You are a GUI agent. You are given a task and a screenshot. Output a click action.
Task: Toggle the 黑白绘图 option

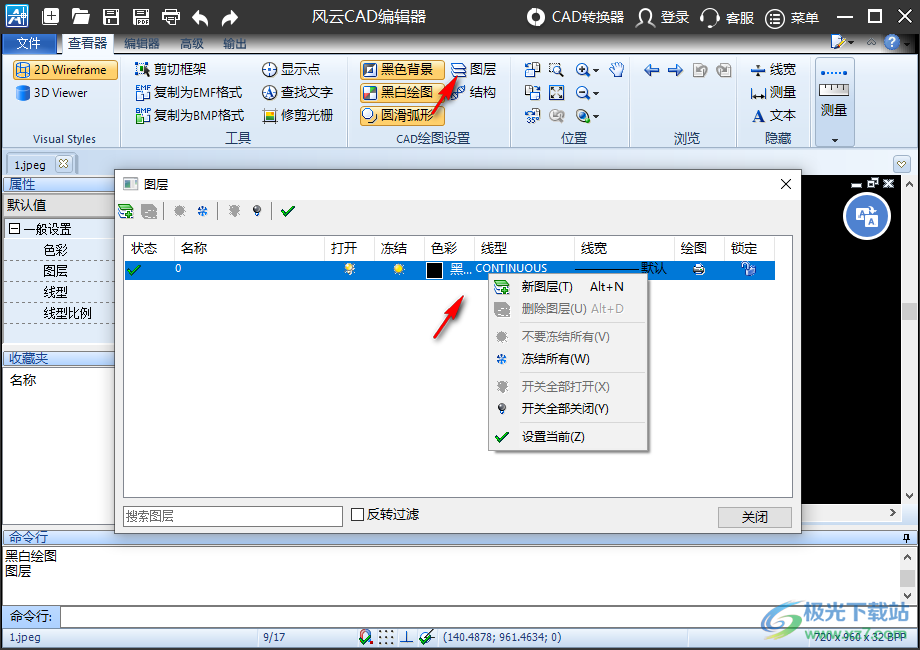pyautogui.click(x=402, y=92)
